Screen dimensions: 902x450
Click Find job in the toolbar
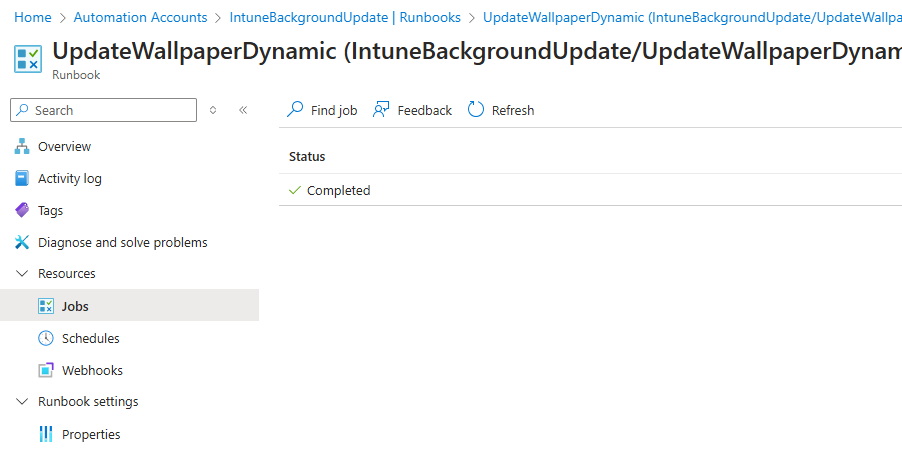tap(322, 110)
